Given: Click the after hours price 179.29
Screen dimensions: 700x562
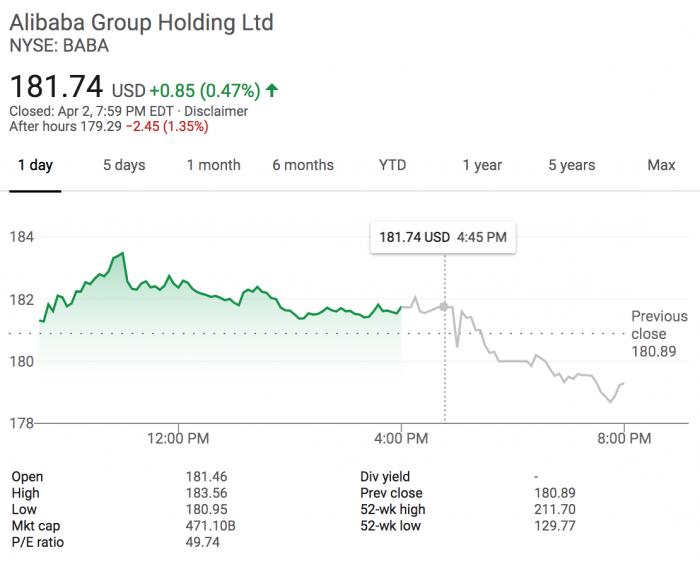Looking at the screenshot, I should (x=101, y=126).
